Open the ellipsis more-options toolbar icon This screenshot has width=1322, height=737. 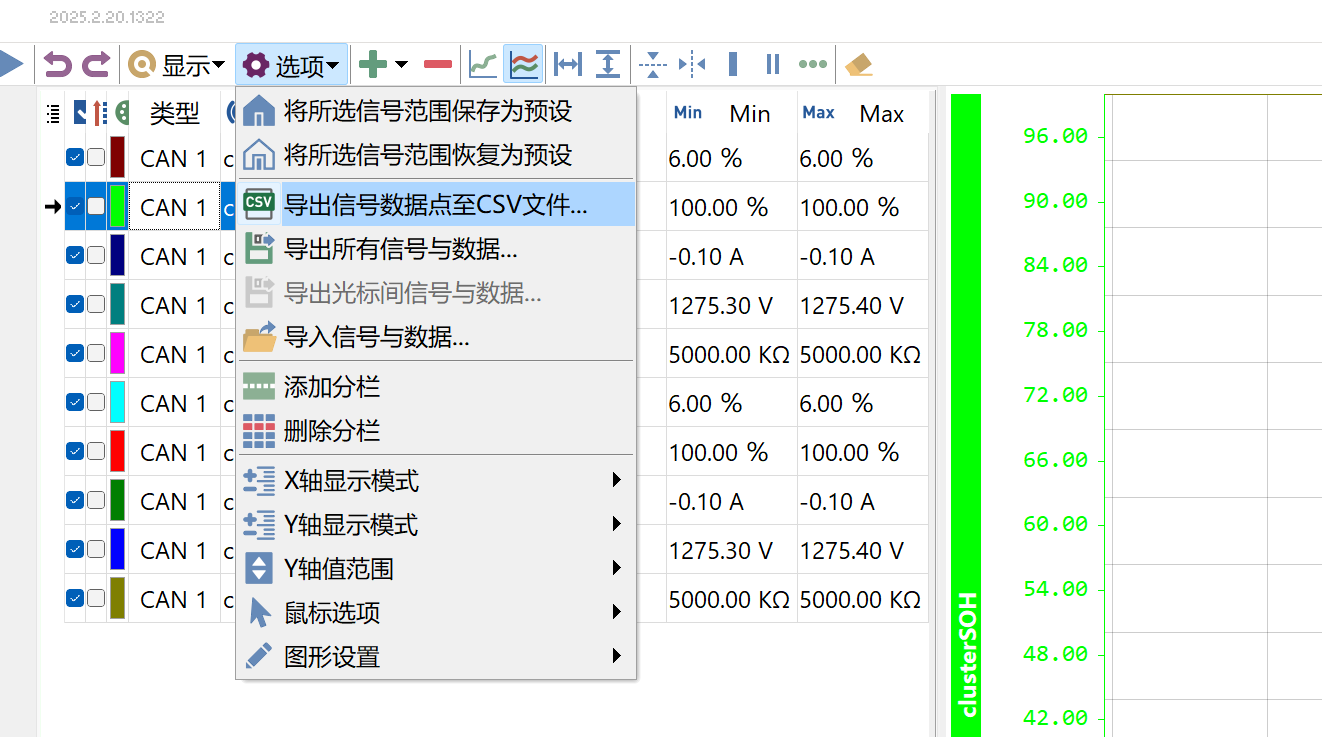pos(812,63)
